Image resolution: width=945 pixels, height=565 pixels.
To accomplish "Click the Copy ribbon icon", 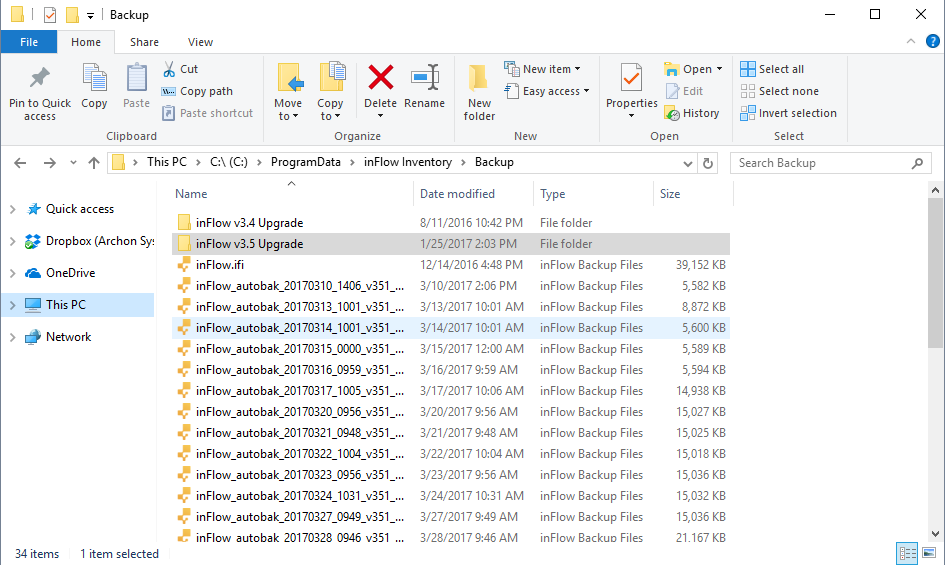I will pyautogui.click(x=94, y=86).
